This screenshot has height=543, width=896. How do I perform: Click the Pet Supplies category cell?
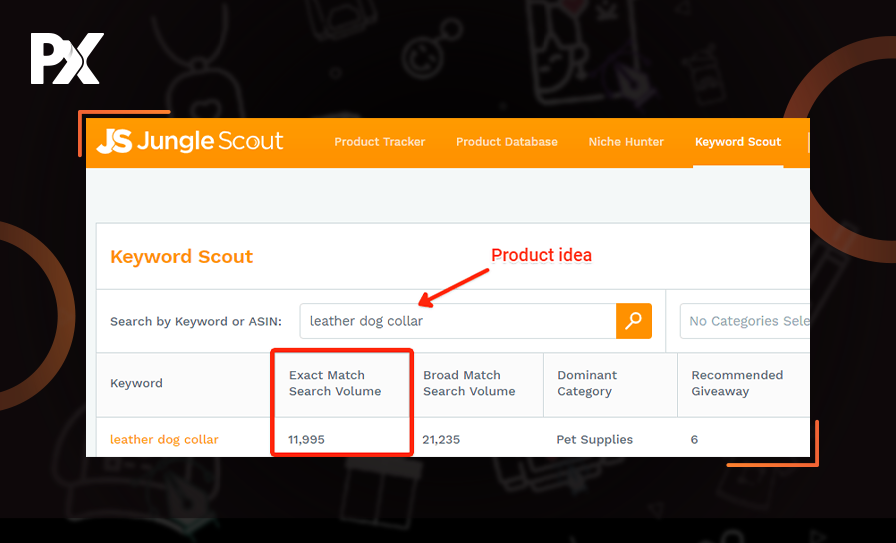[594, 439]
